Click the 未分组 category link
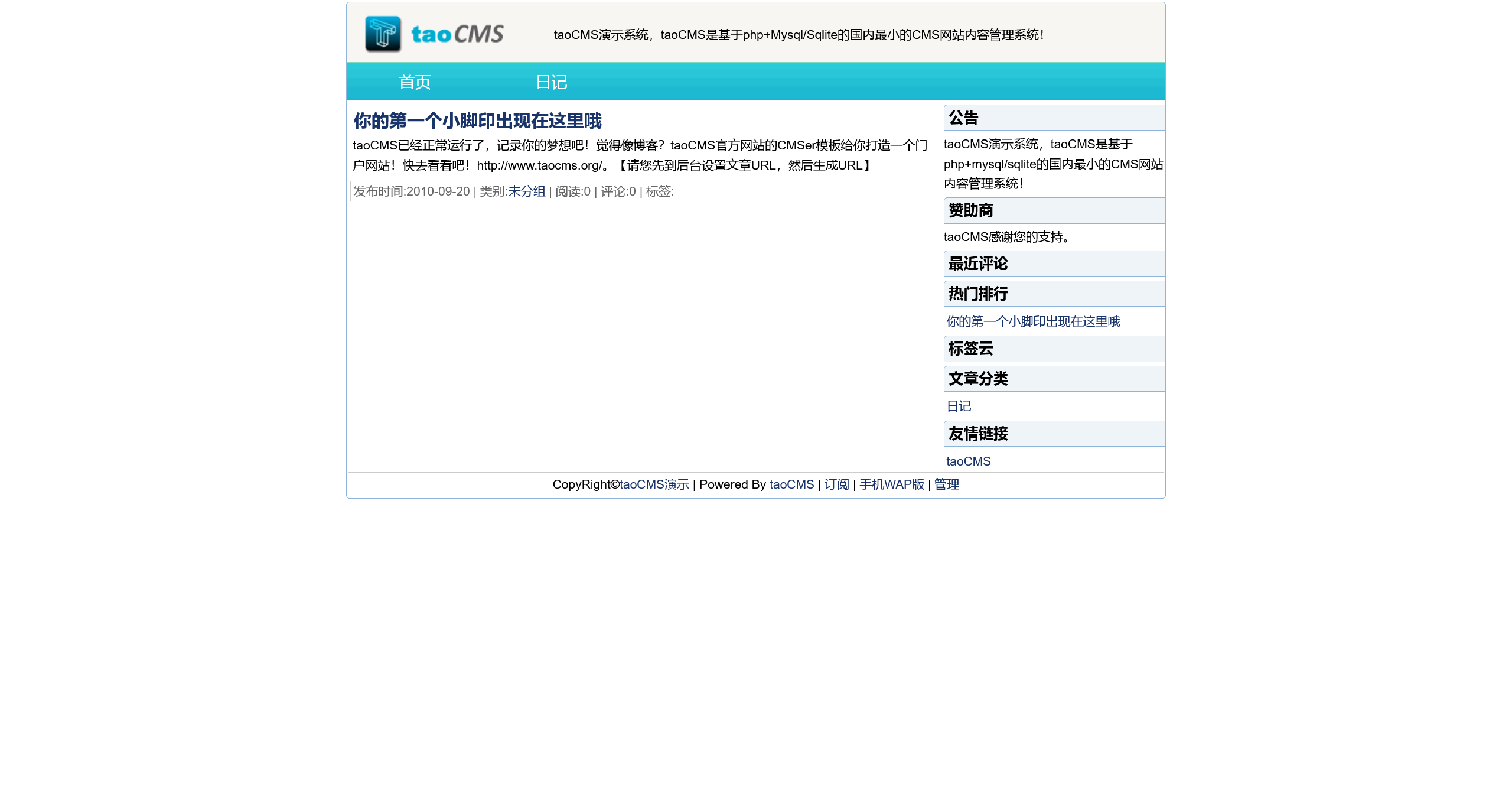The image size is (1512, 810). pos(526,191)
